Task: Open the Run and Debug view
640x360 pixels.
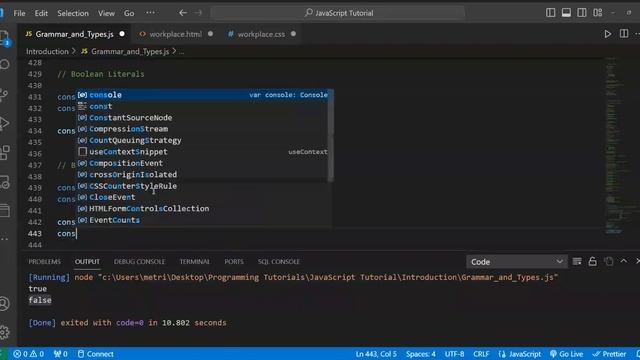Action: pyautogui.click(x=4, y=123)
